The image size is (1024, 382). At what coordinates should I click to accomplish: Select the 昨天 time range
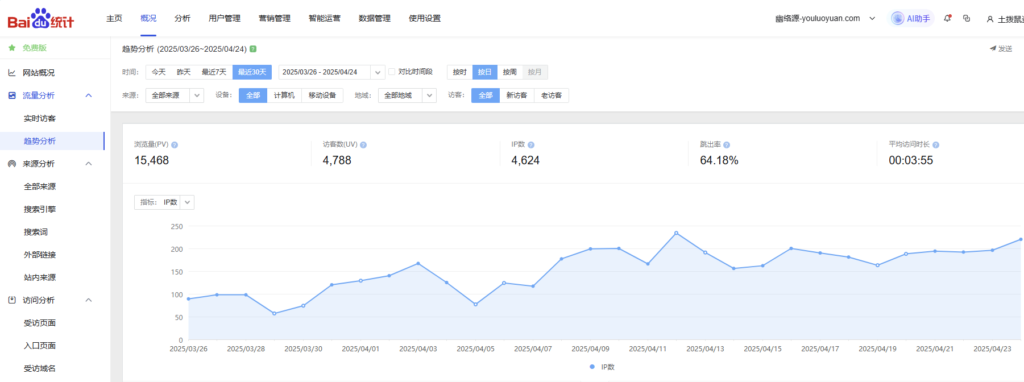pos(184,72)
